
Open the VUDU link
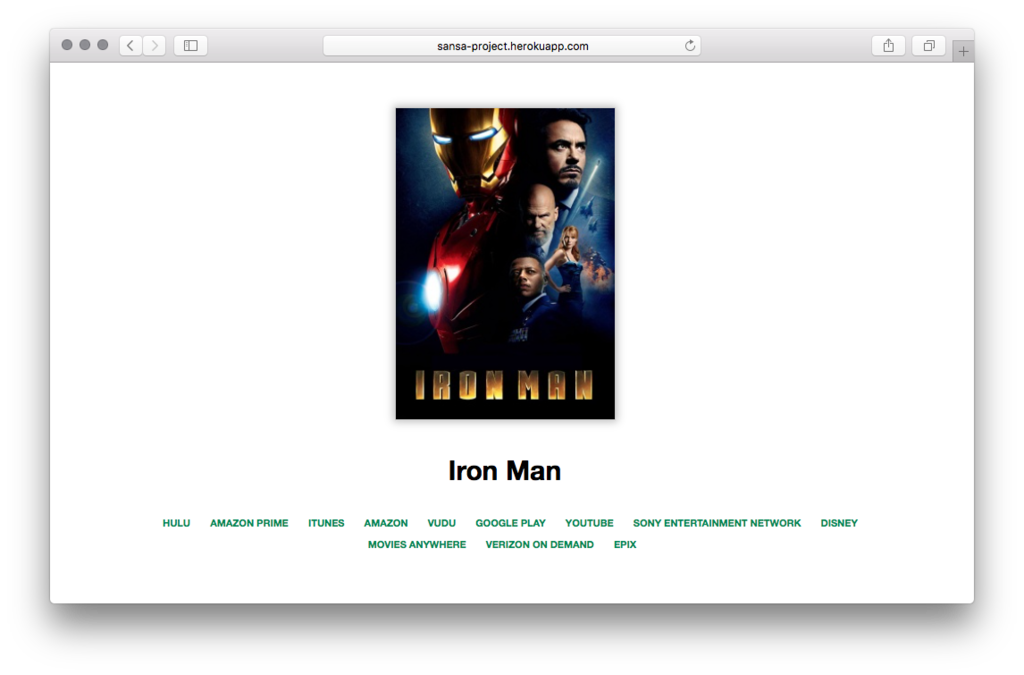(x=441, y=523)
